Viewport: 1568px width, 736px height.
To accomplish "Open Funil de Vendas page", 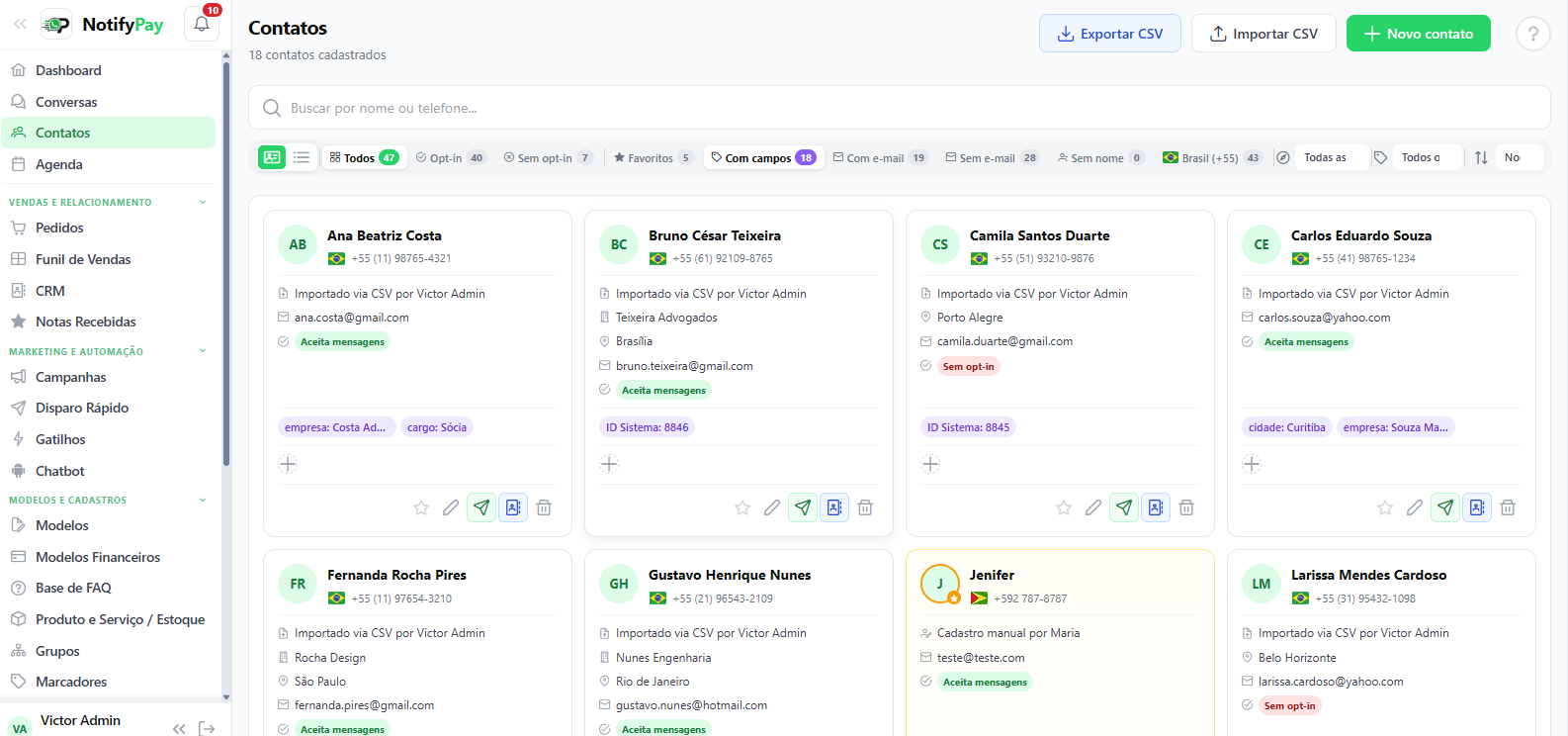I will tap(109, 259).
